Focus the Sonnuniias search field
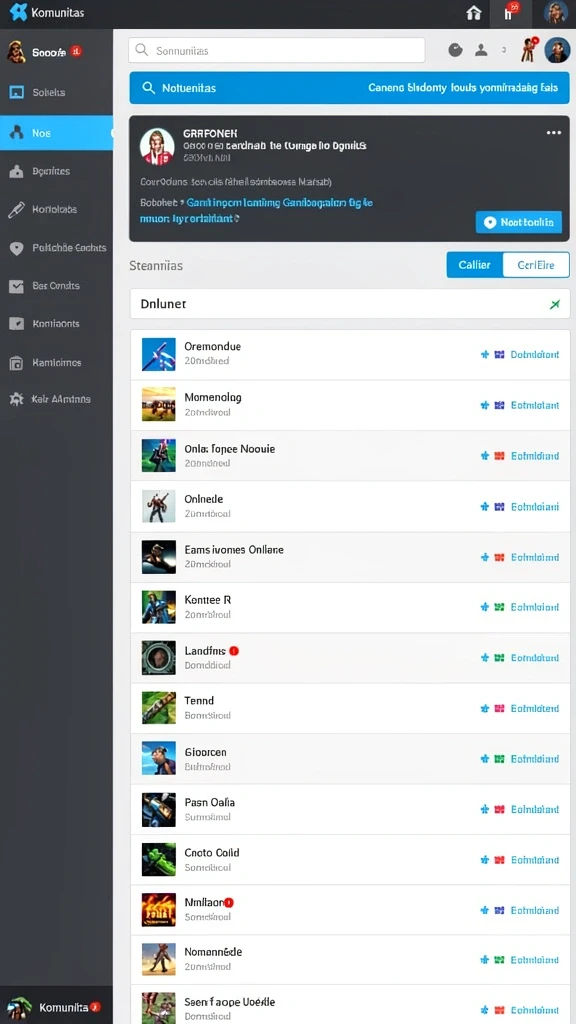 277,50
